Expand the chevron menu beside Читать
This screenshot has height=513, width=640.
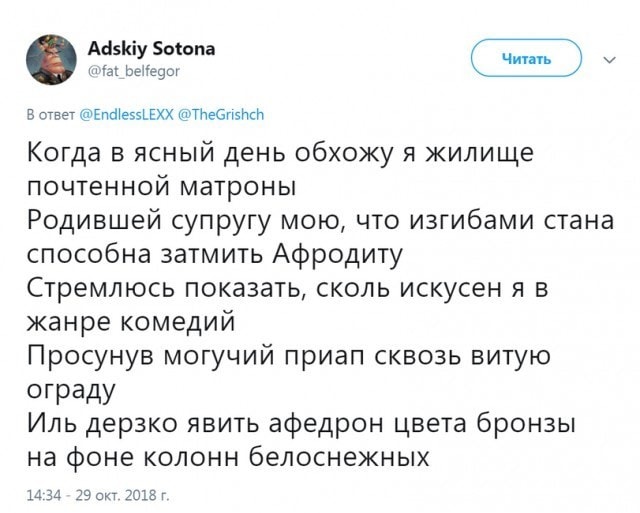[609, 59]
